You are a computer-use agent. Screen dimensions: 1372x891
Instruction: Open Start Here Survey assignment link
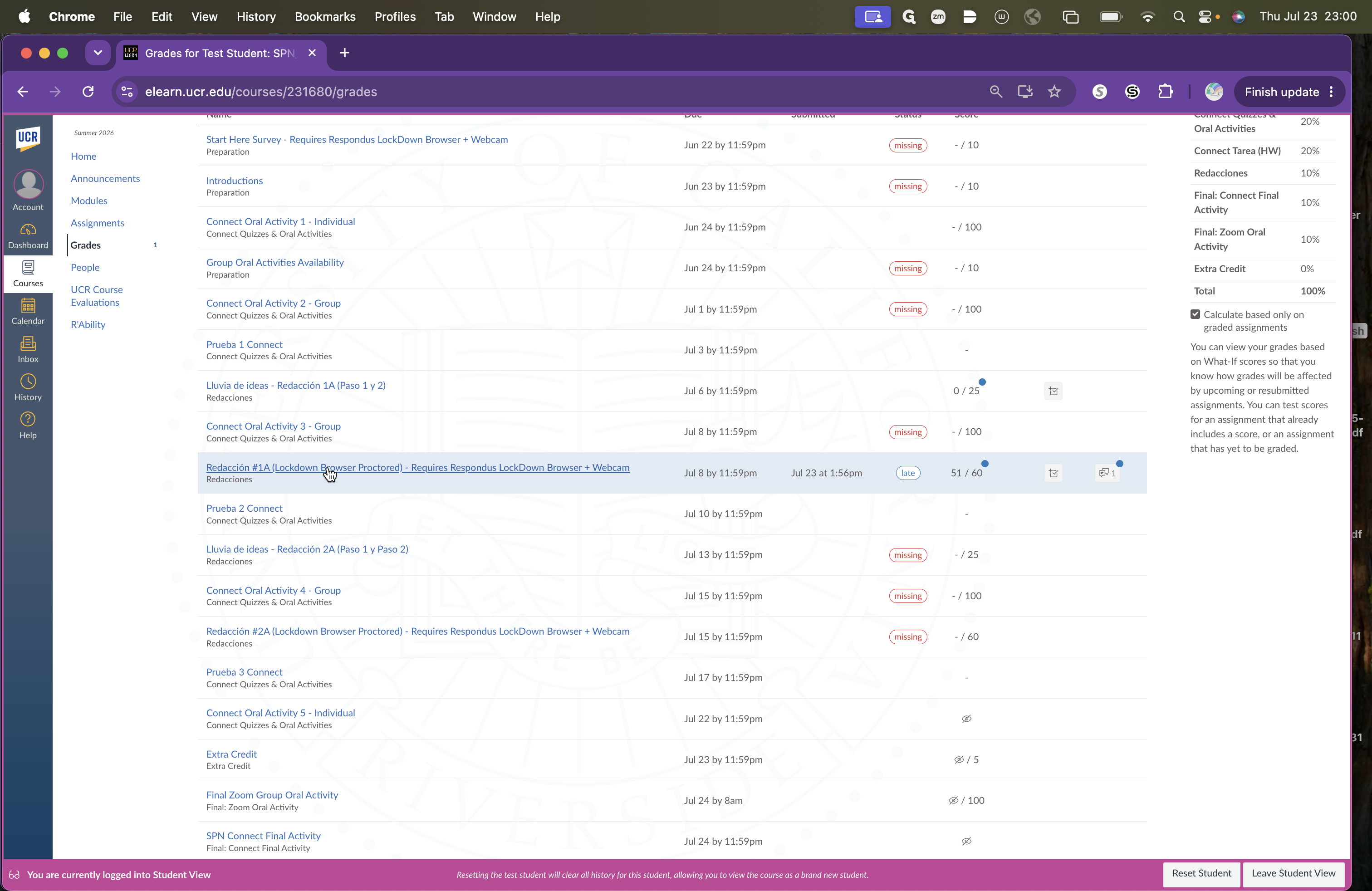[x=357, y=139]
